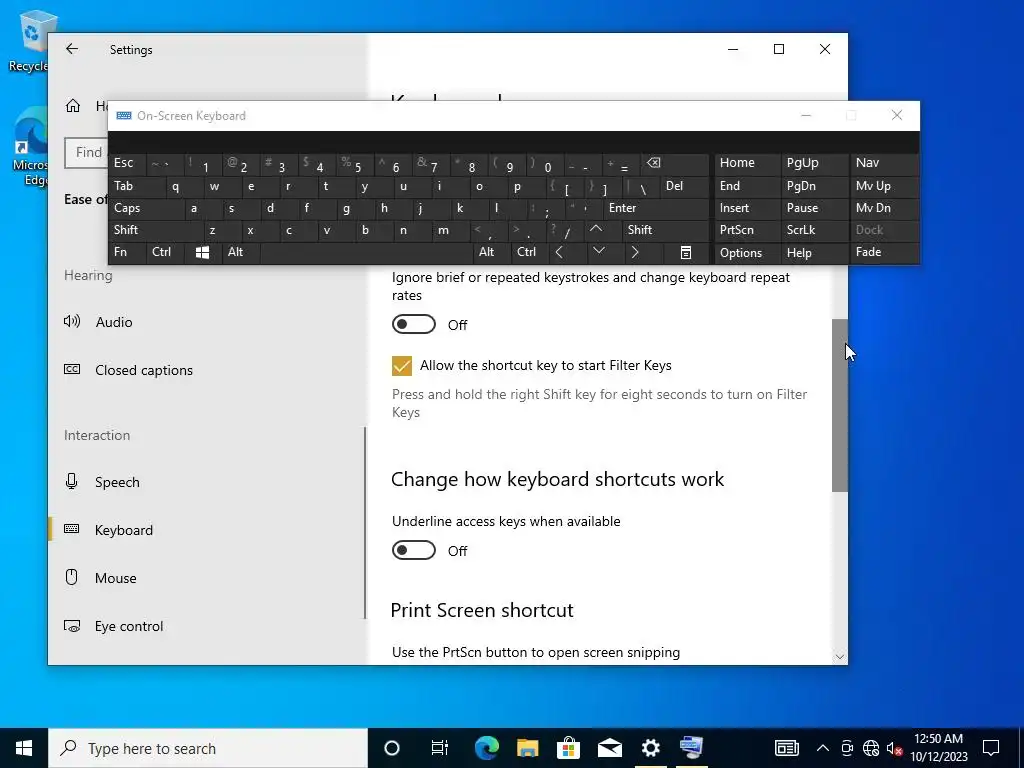
Task: Click Settings gear on taskbar
Action: (650, 748)
